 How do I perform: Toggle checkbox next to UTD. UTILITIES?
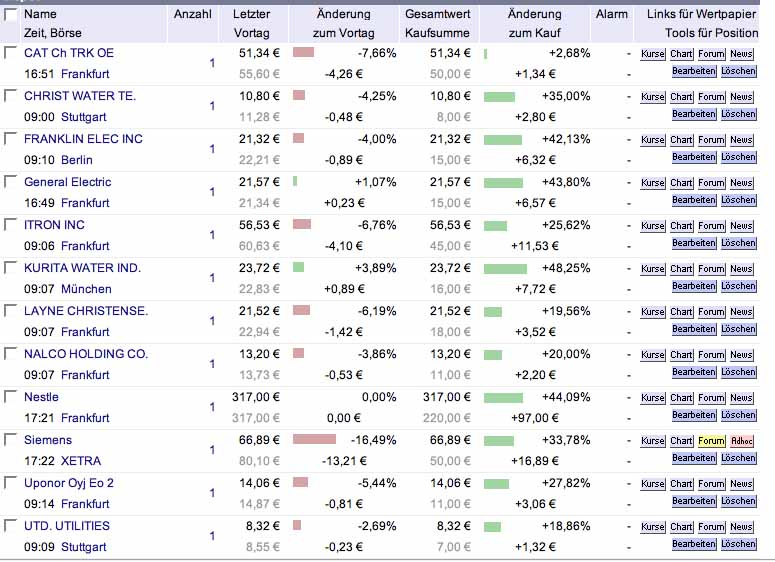pyautogui.click(x=11, y=526)
